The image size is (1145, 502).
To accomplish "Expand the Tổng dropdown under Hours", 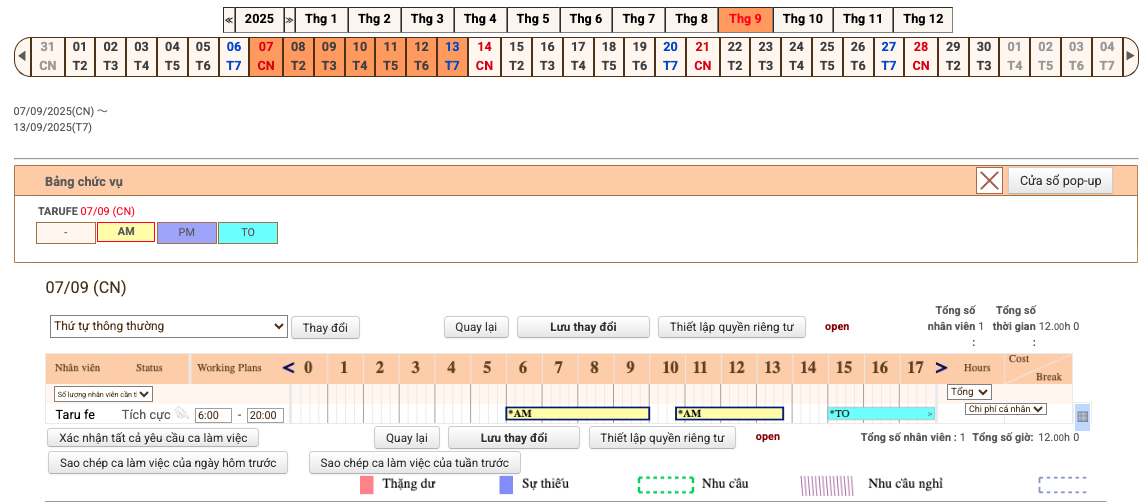I will 969,392.
